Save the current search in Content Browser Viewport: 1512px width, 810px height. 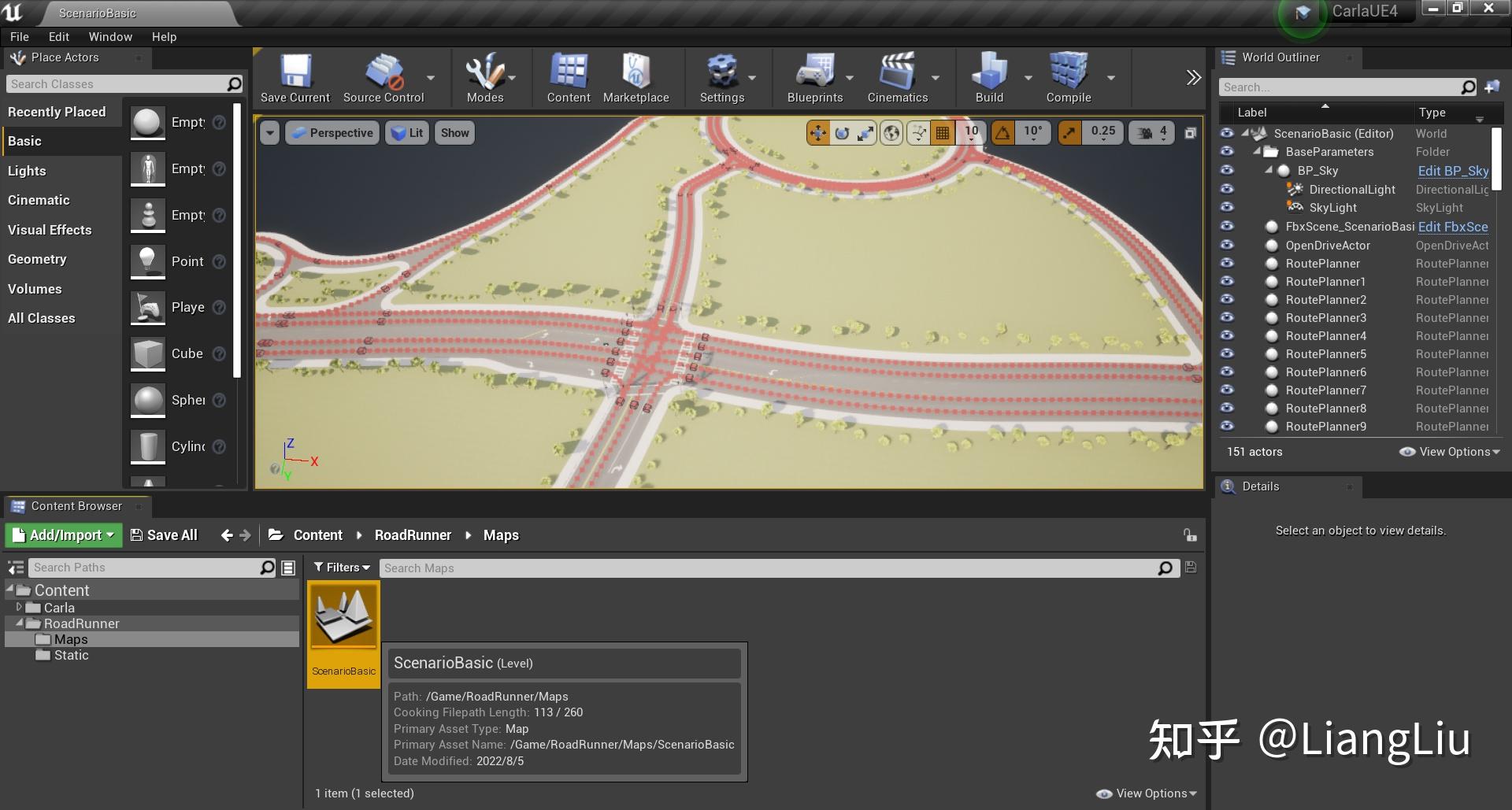pyautogui.click(x=1191, y=568)
